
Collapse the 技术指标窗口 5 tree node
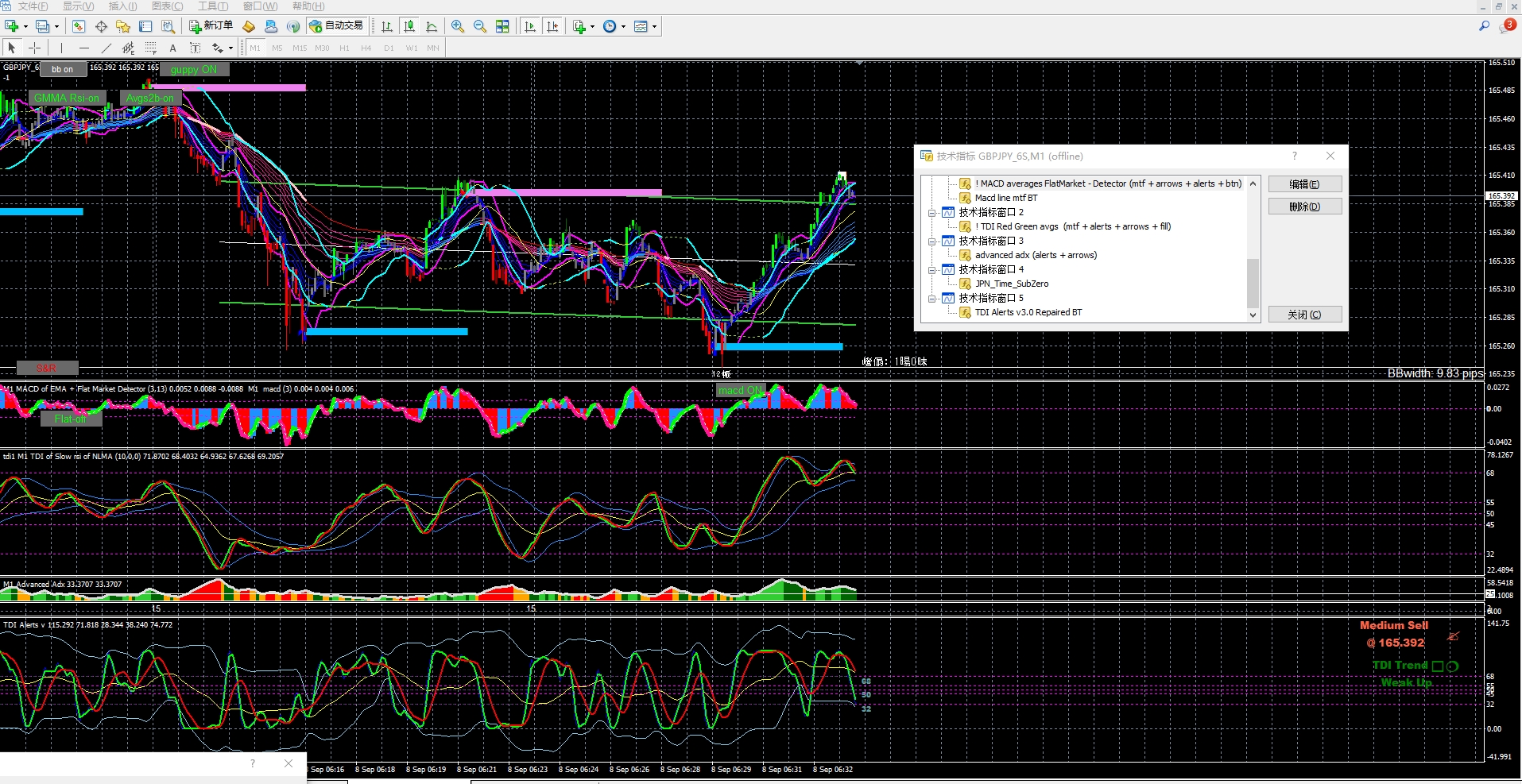pos(931,299)
